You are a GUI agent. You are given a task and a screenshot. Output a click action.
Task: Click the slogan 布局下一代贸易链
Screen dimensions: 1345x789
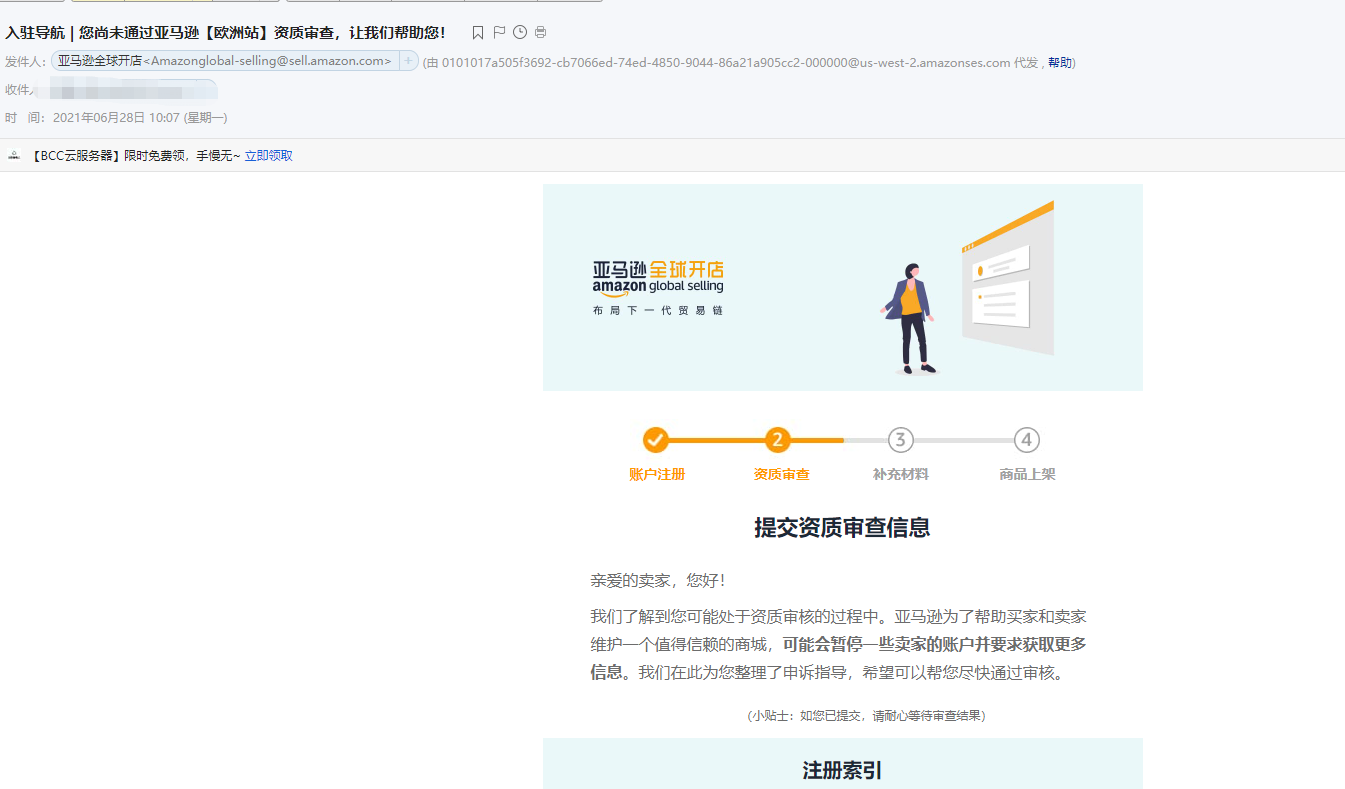point(658,311)
